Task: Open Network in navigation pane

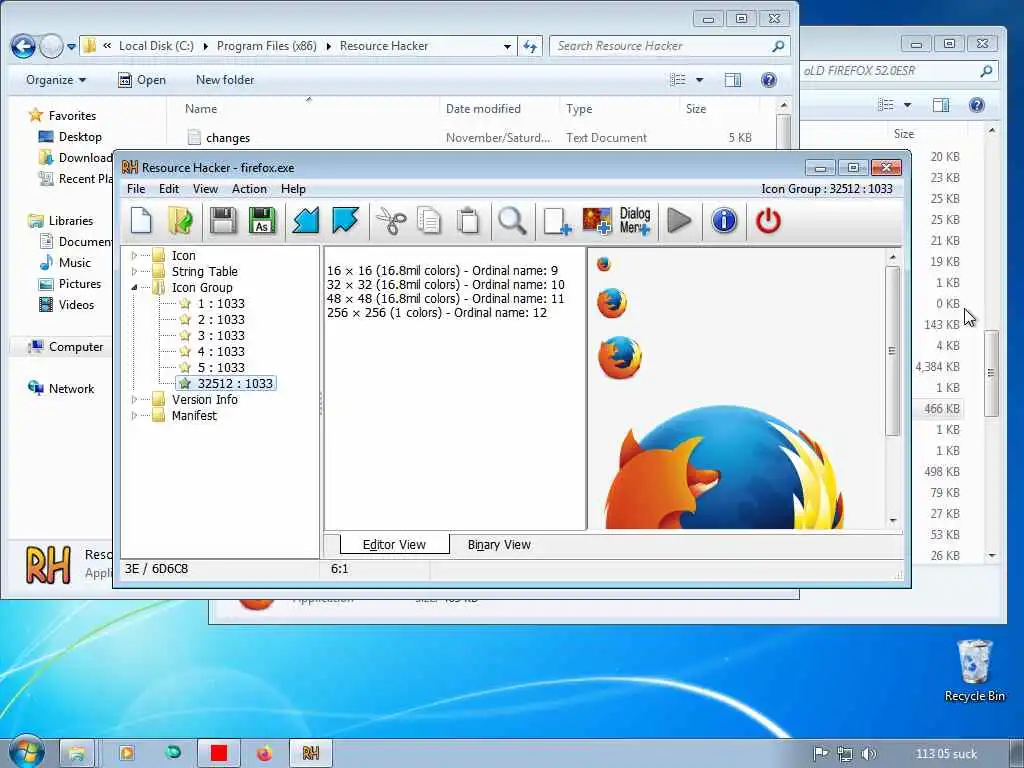Action: pos(61,389)
